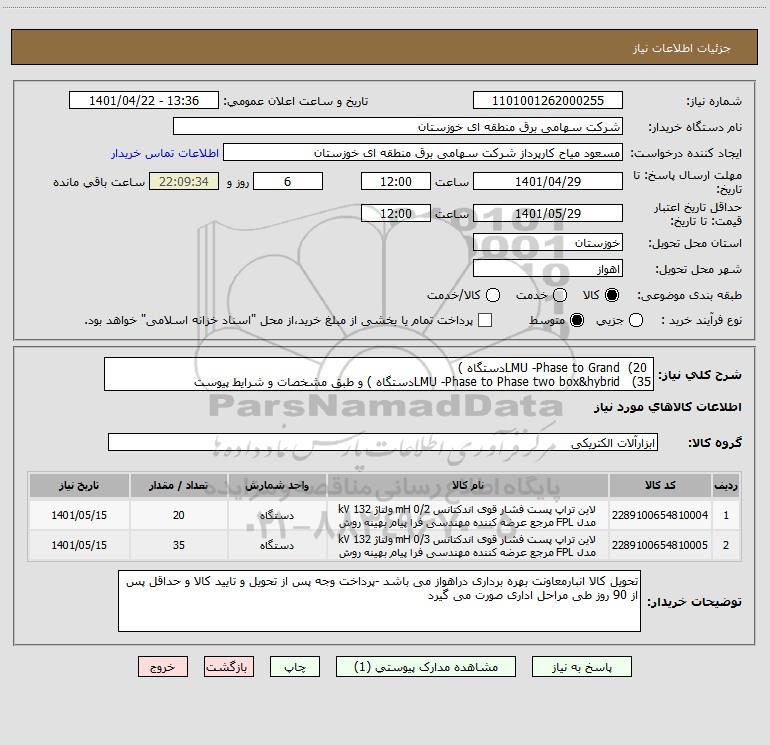
Task: Click the remaining days field showing 6
Action: tap(288, 181)
